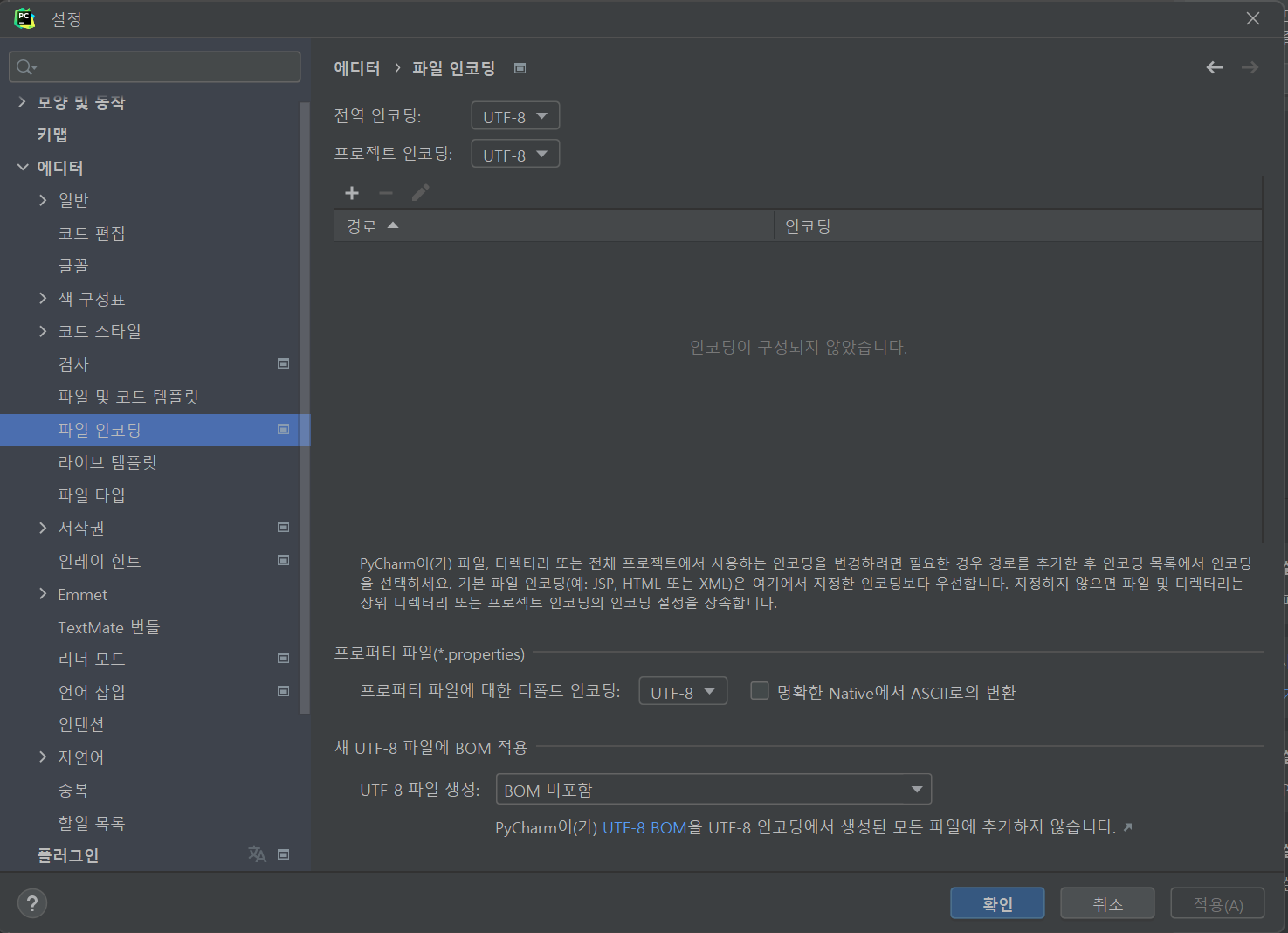Select 파일 타입 in the tree
1288x933 pixels.
(92, 495)
